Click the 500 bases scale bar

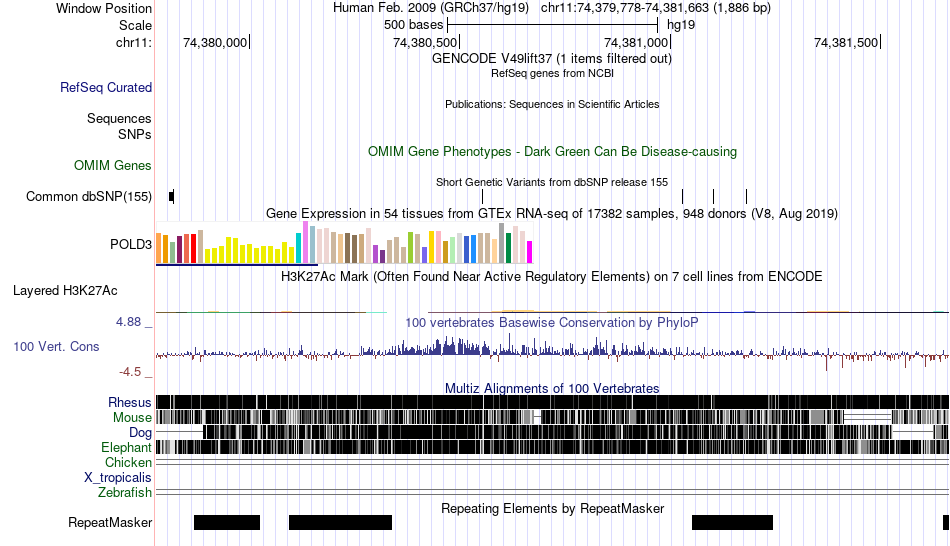pos(552,25)
